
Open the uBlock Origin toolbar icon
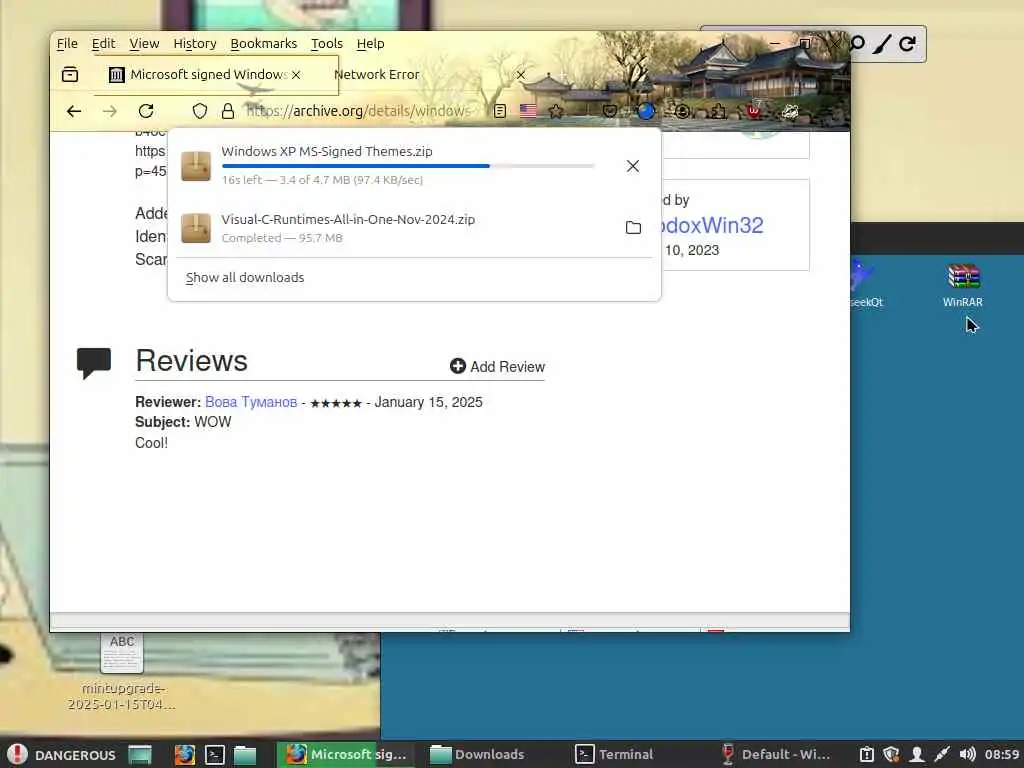point(754,110)
